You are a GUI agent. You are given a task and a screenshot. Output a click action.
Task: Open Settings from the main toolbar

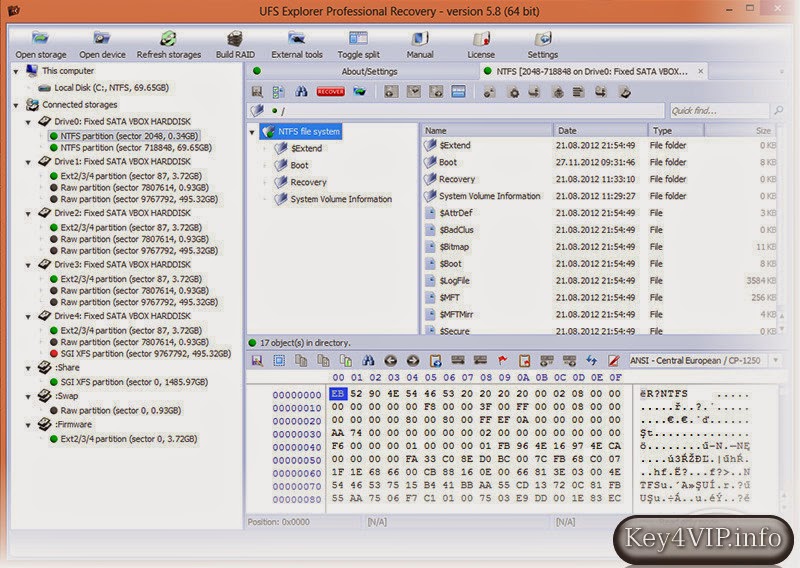[542, 38]
